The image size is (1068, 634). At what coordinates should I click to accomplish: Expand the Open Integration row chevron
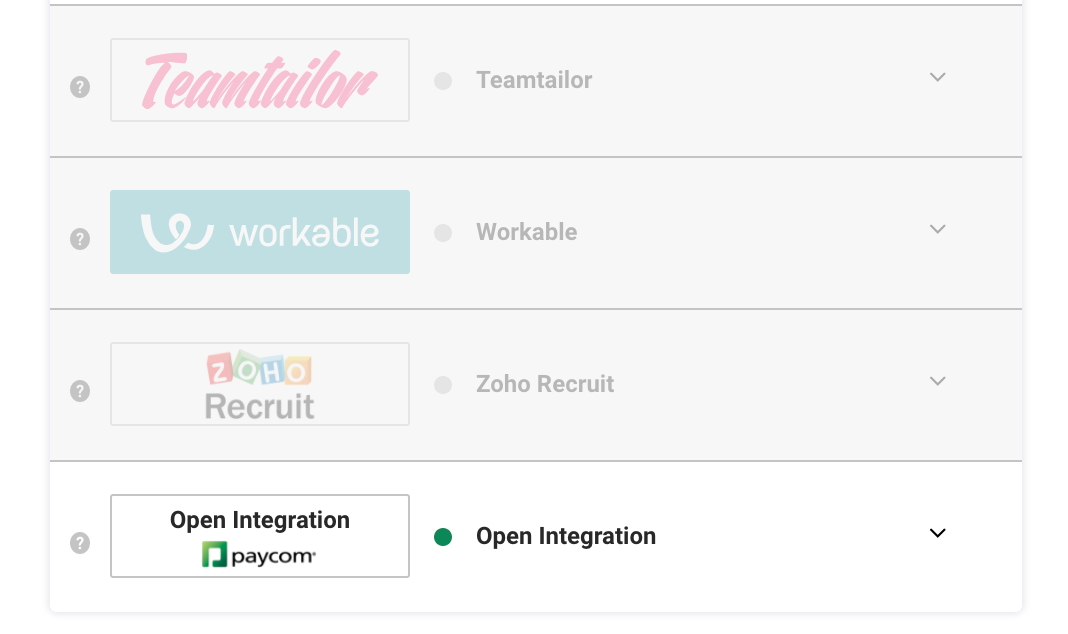(x=937, y=533)
